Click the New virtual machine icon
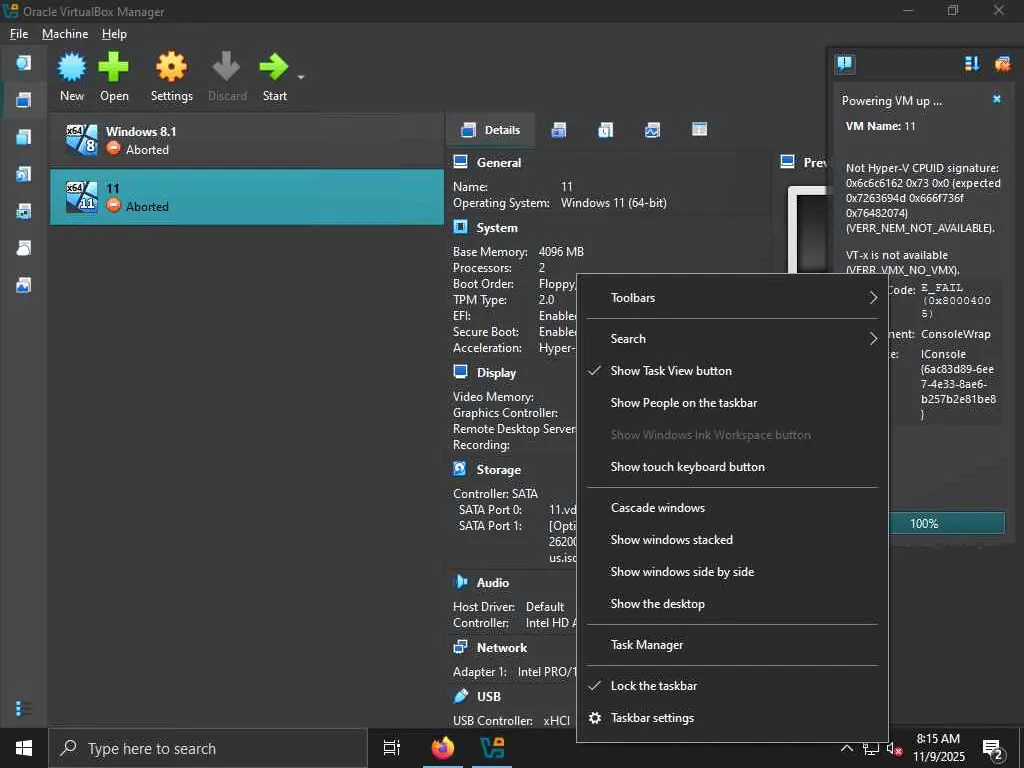The image size is (1024, 768). [x=72, y=67]
